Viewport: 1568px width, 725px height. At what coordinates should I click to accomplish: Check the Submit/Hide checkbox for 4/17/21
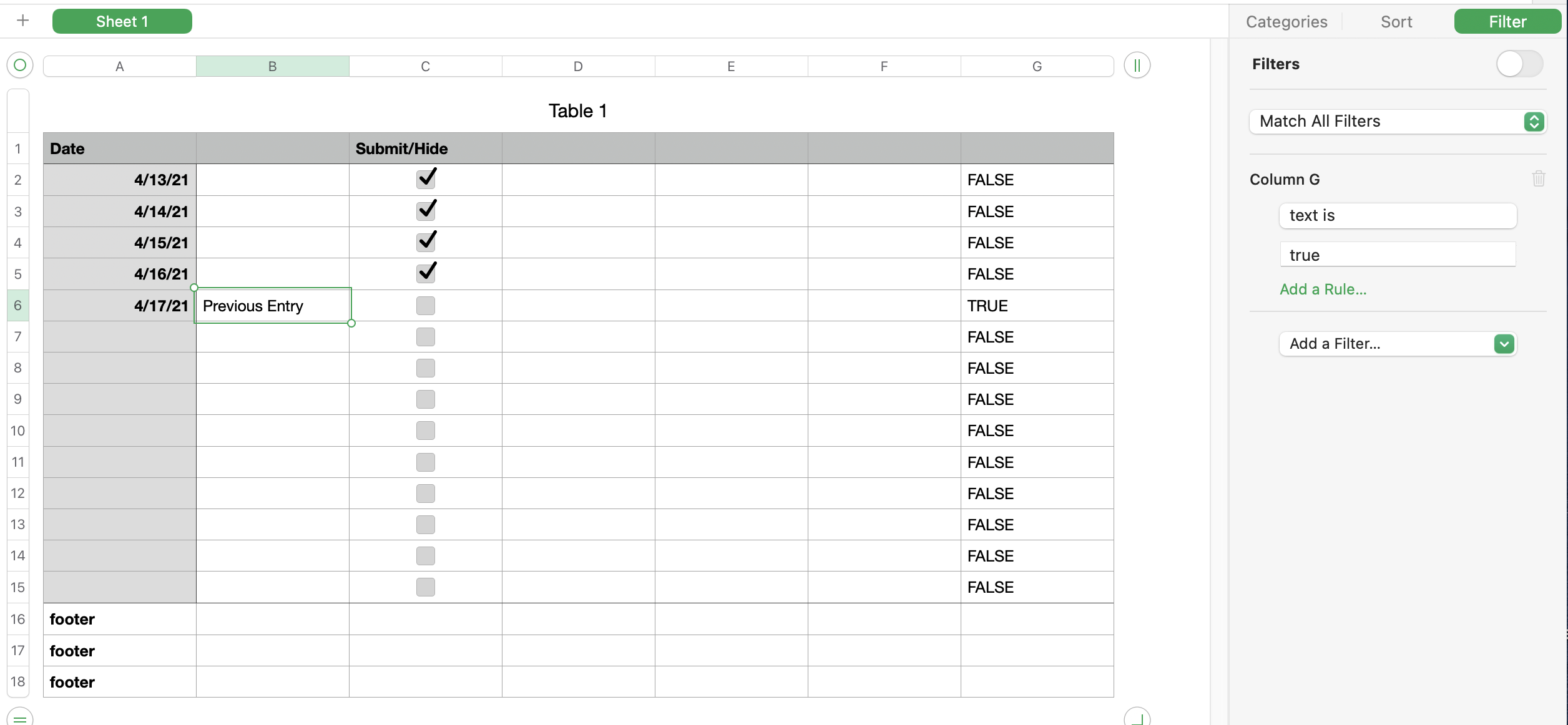coord(426,306)
